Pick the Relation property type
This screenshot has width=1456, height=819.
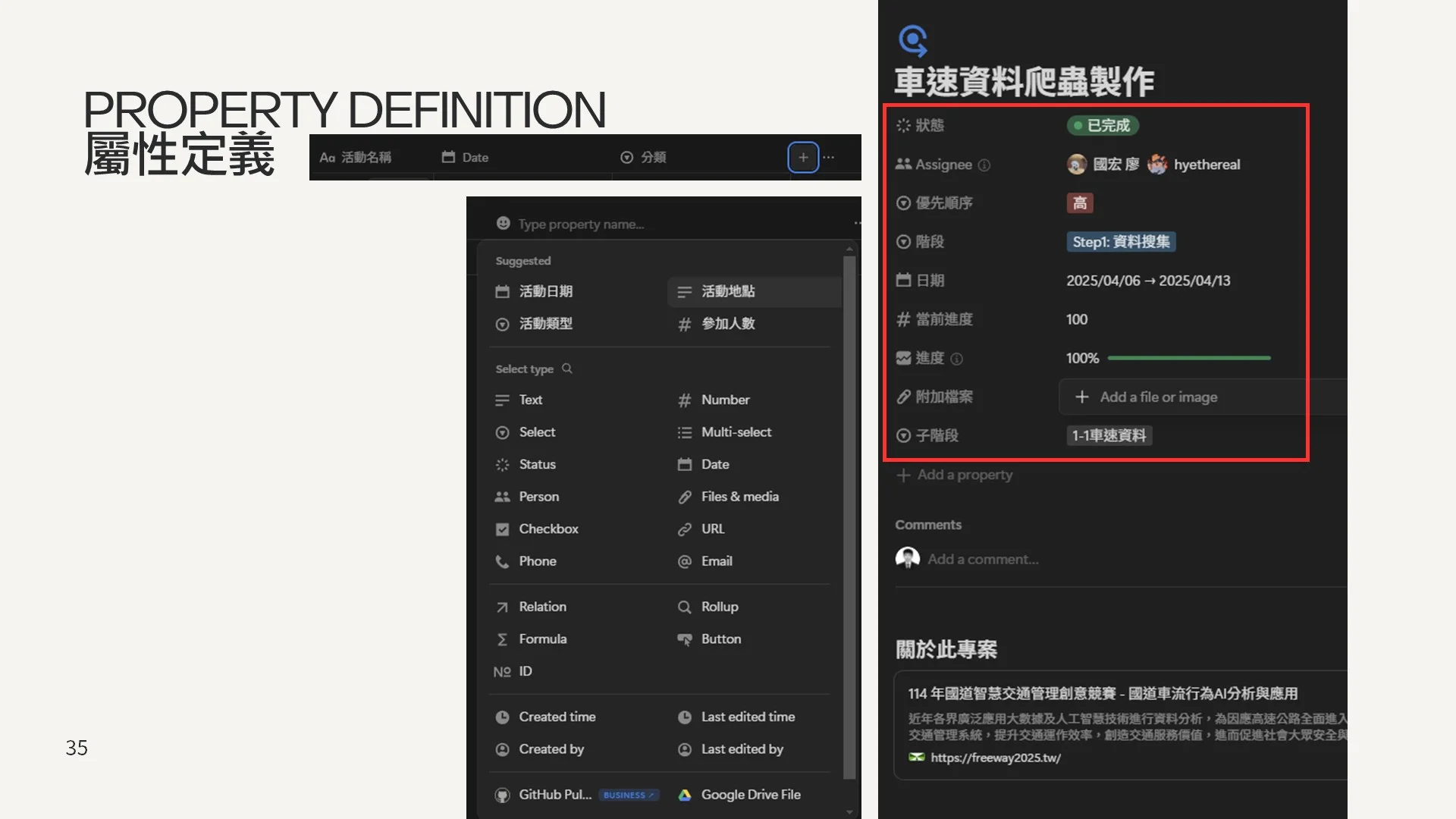542,607
